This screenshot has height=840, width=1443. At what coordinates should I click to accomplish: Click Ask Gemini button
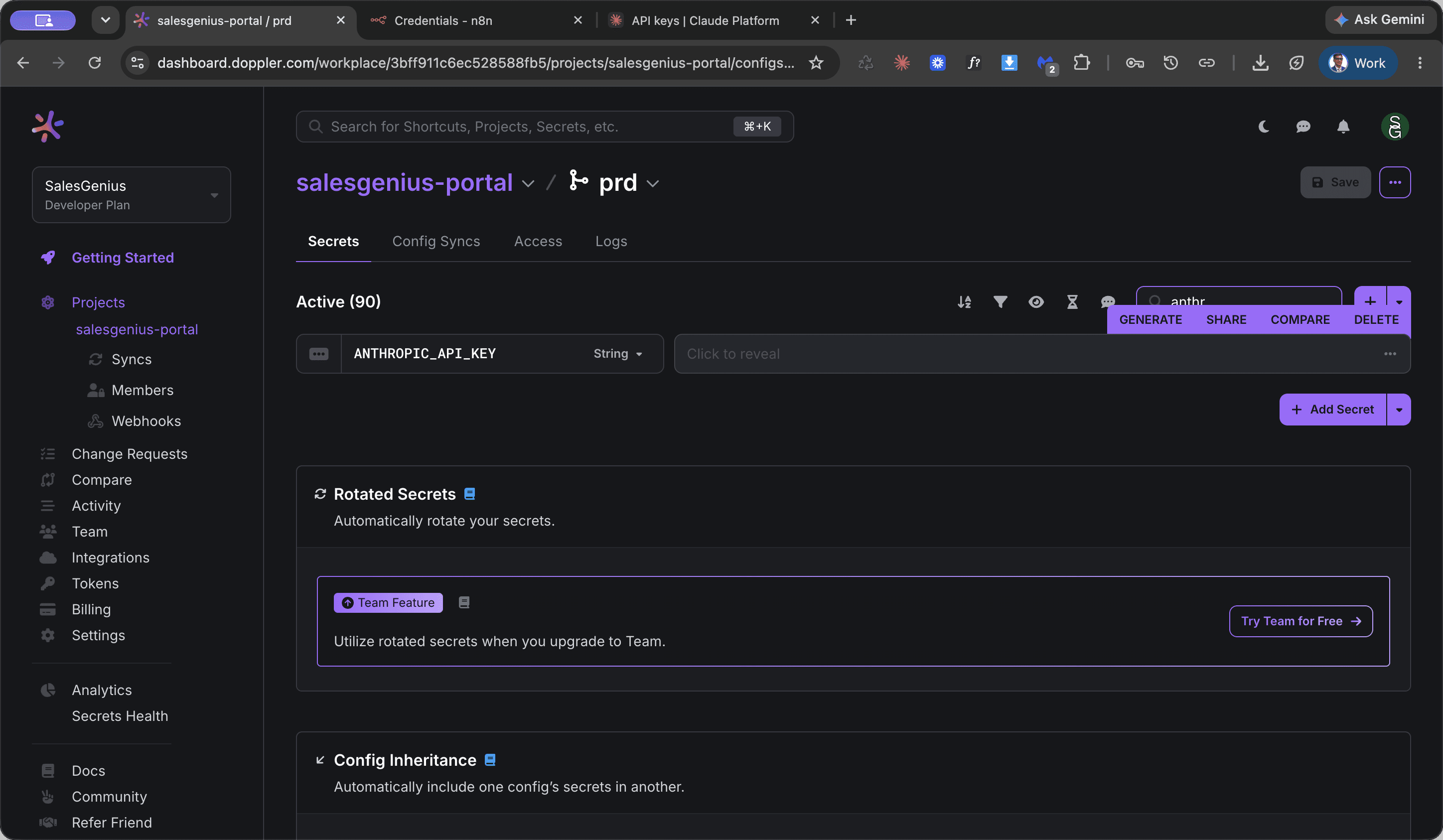pos(1380,20)
